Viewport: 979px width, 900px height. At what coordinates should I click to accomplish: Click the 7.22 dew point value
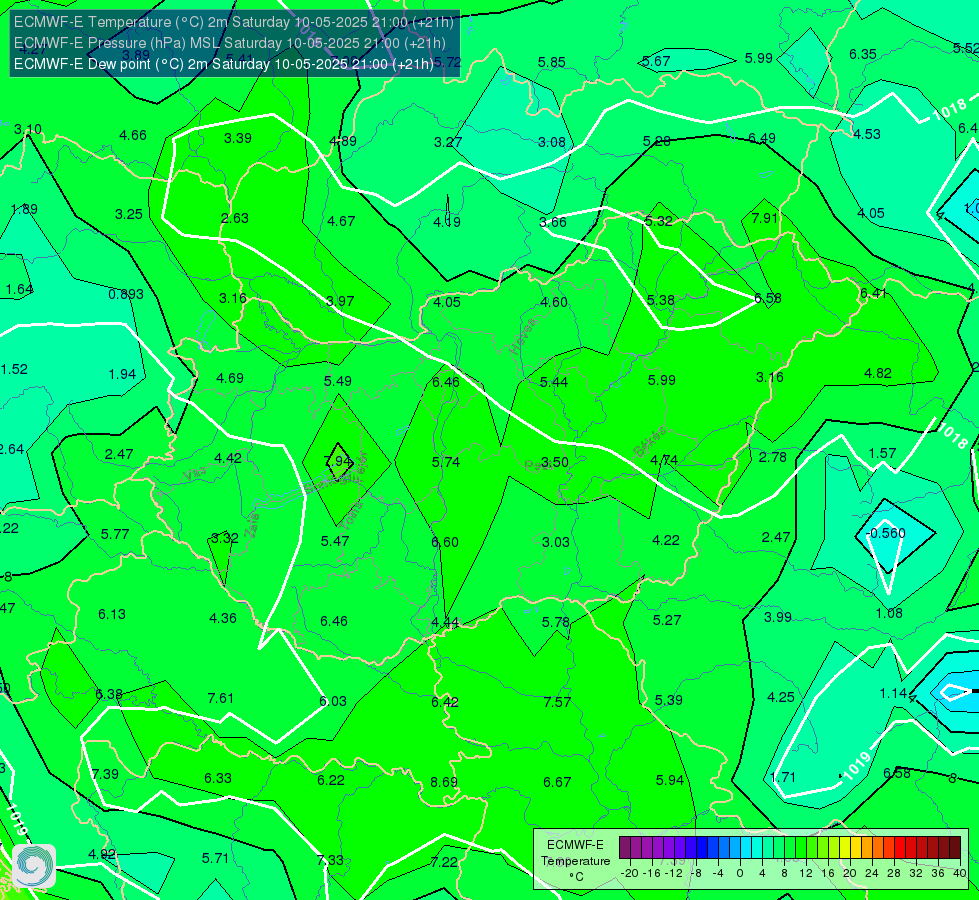[444, 862]
